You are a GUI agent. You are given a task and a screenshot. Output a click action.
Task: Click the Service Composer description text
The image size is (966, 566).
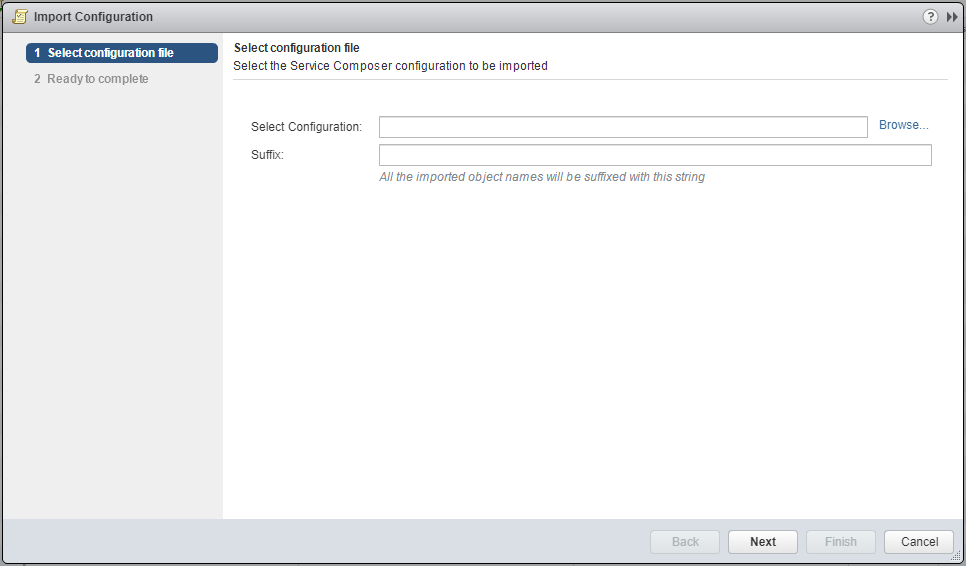(390, 66)
